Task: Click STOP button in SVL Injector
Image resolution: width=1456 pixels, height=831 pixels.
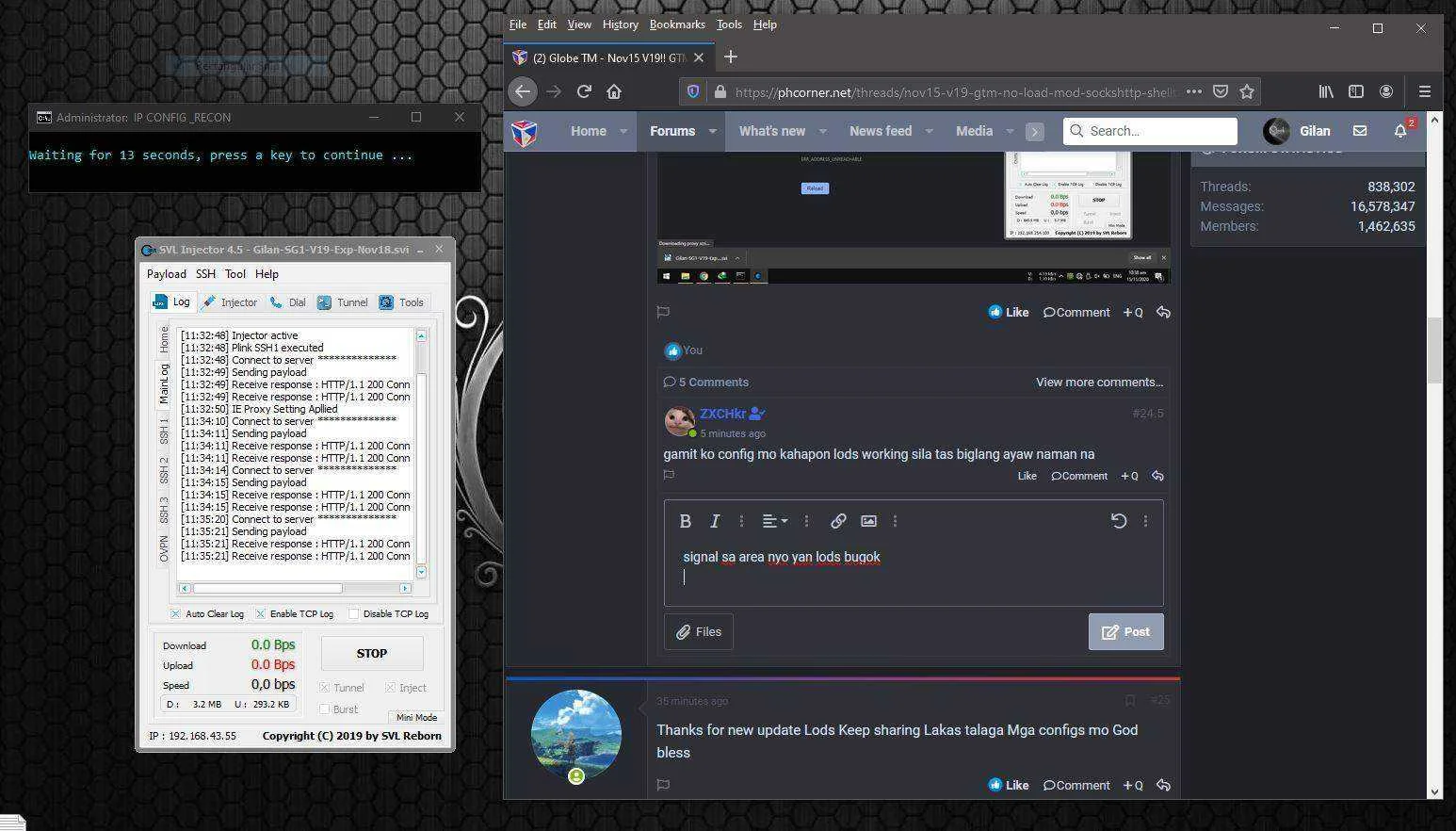Action: [x=372, y=653]
